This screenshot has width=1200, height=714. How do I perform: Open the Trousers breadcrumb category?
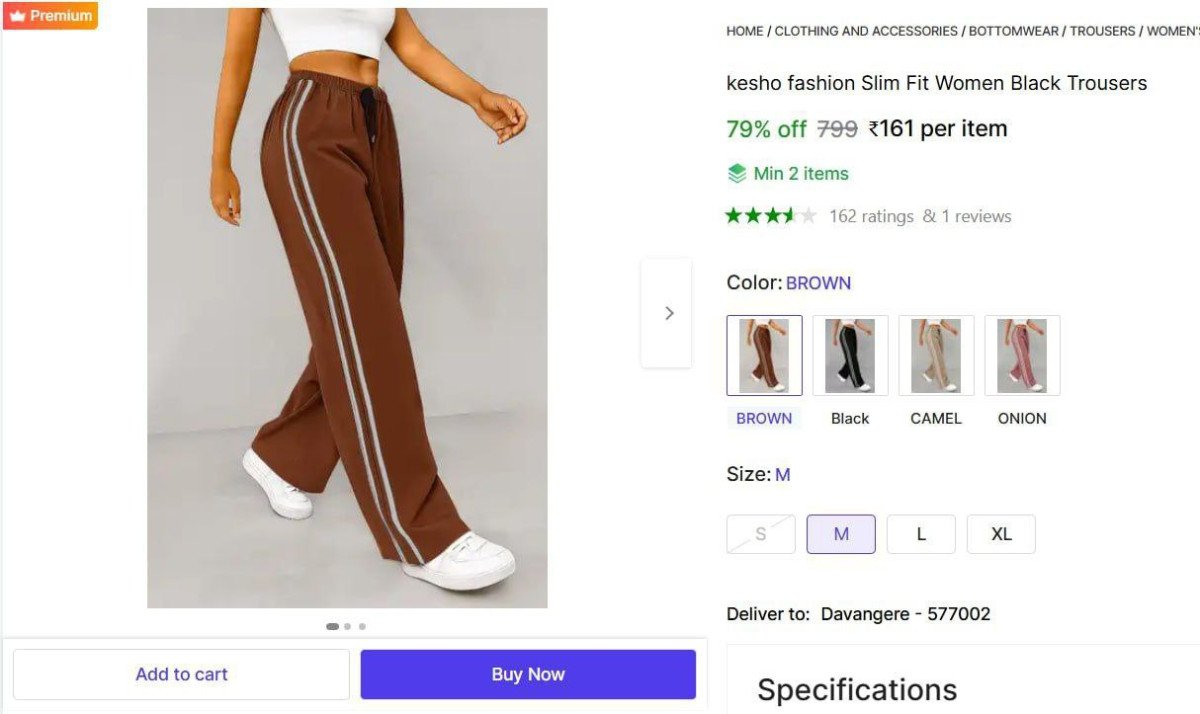(x=1102, y=31)
